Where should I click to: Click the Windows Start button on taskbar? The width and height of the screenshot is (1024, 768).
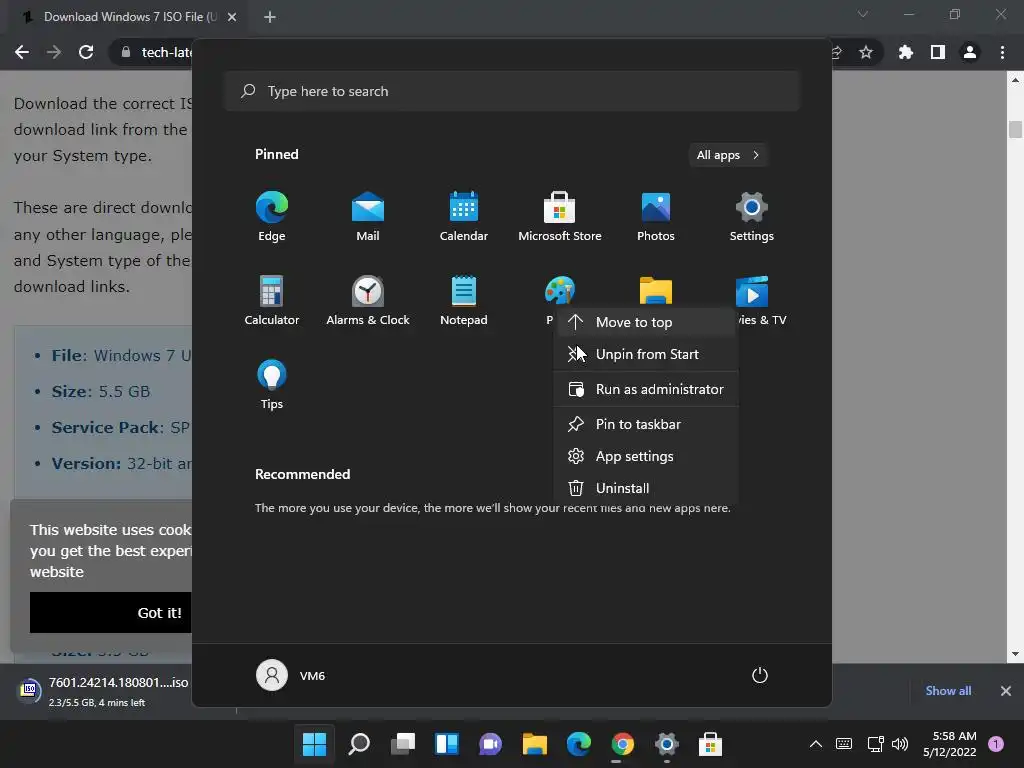(x=314, y=744)
